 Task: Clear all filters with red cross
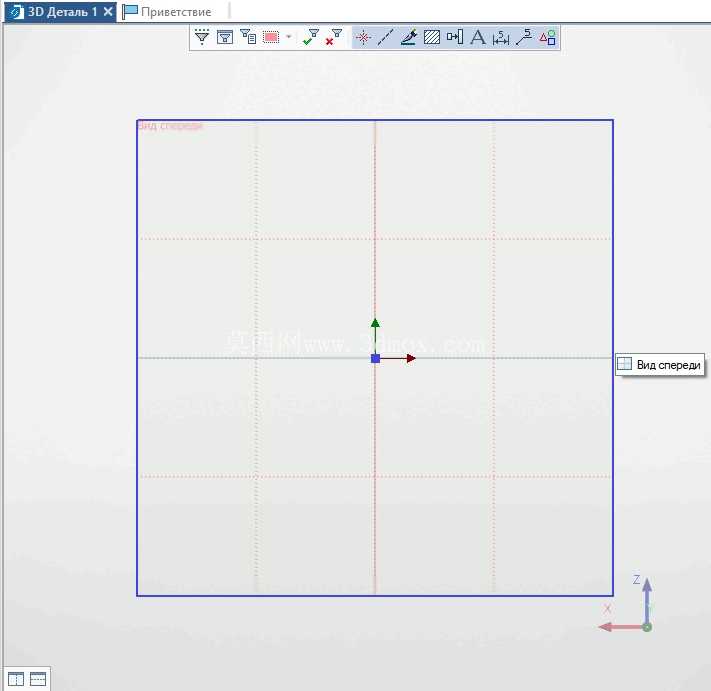tap(334, 37)
